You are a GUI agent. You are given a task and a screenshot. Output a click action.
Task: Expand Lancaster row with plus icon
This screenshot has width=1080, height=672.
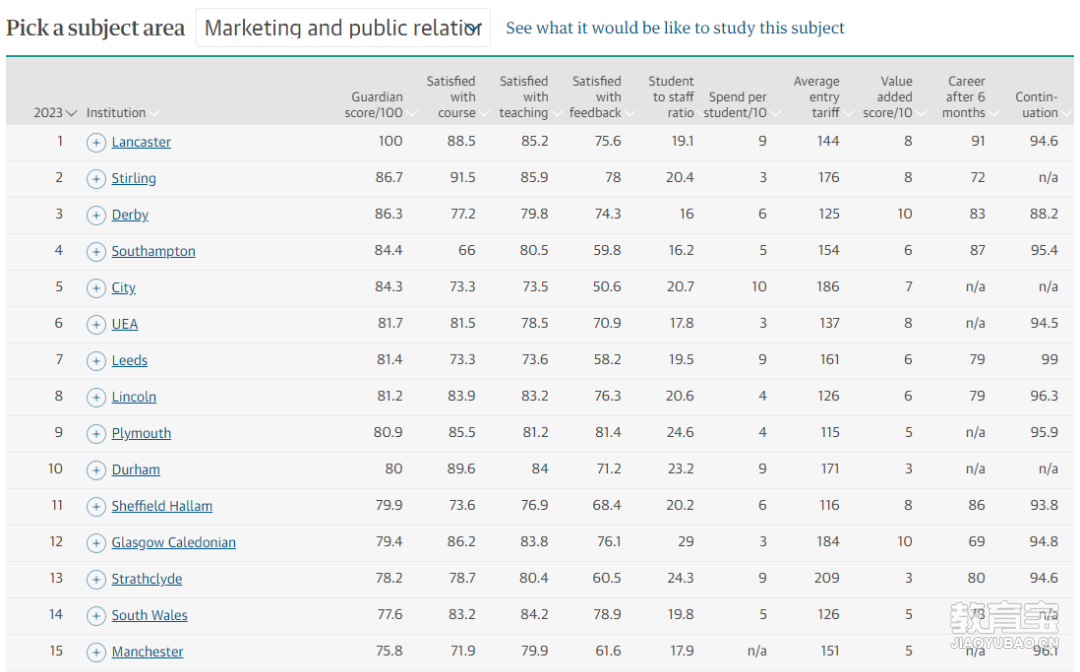[96, 143]
